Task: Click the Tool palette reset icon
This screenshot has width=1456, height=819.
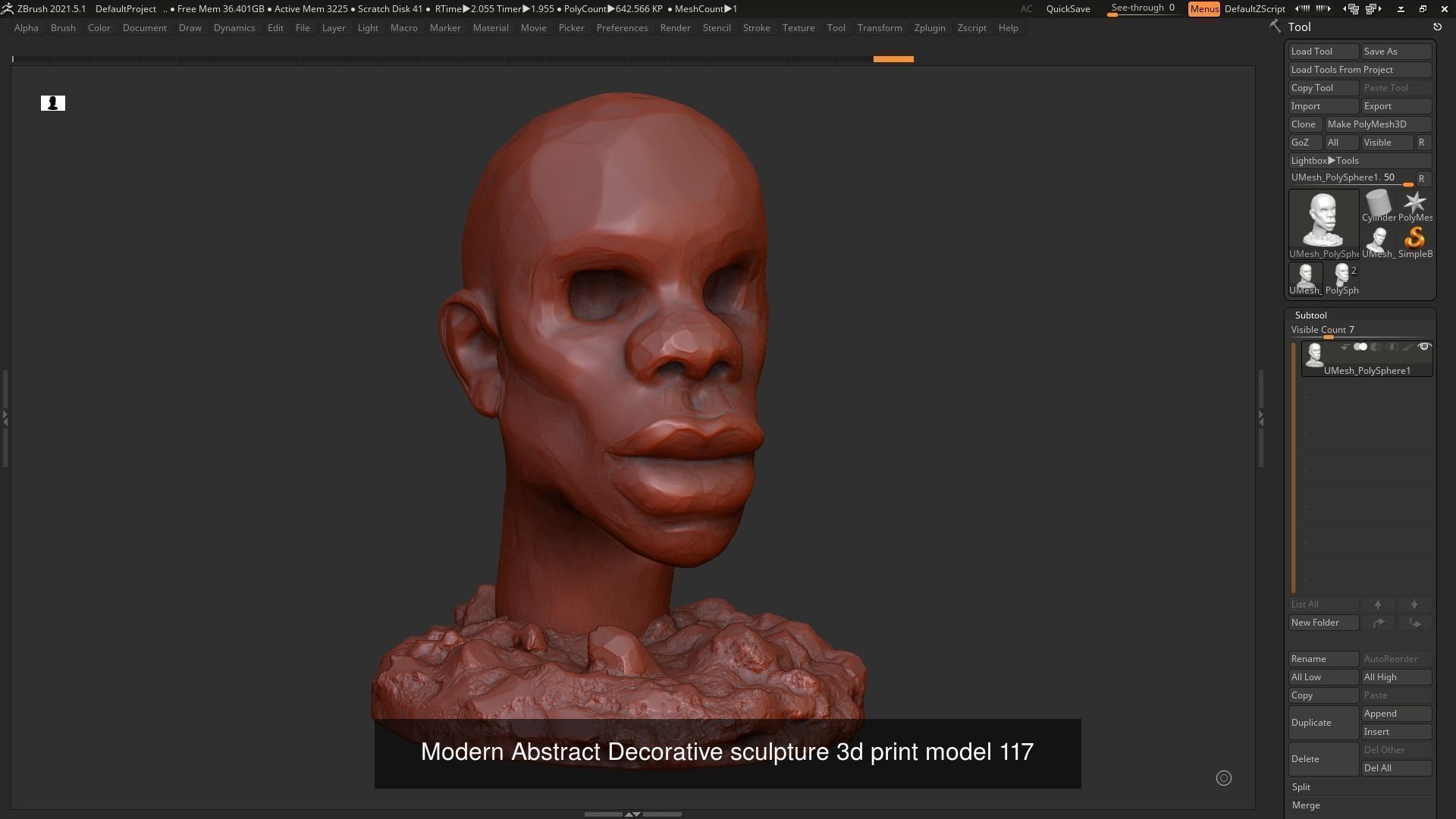Action: [x=1437, y=27]
